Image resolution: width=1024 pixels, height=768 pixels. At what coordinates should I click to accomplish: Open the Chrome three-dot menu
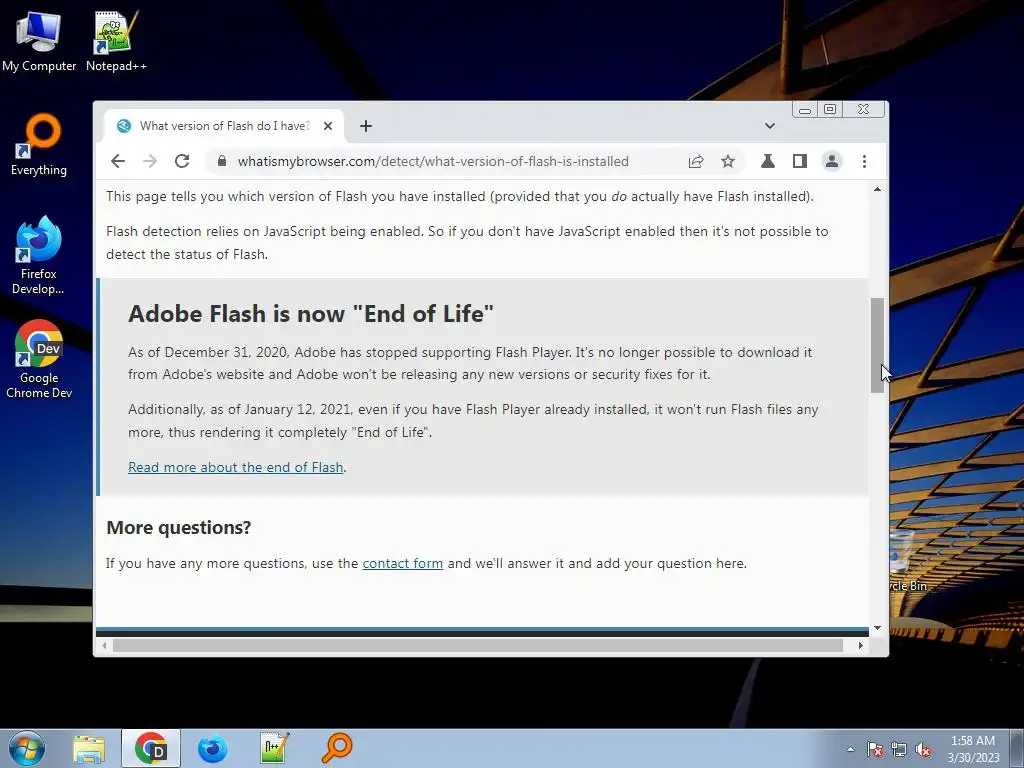coord(865,161)
